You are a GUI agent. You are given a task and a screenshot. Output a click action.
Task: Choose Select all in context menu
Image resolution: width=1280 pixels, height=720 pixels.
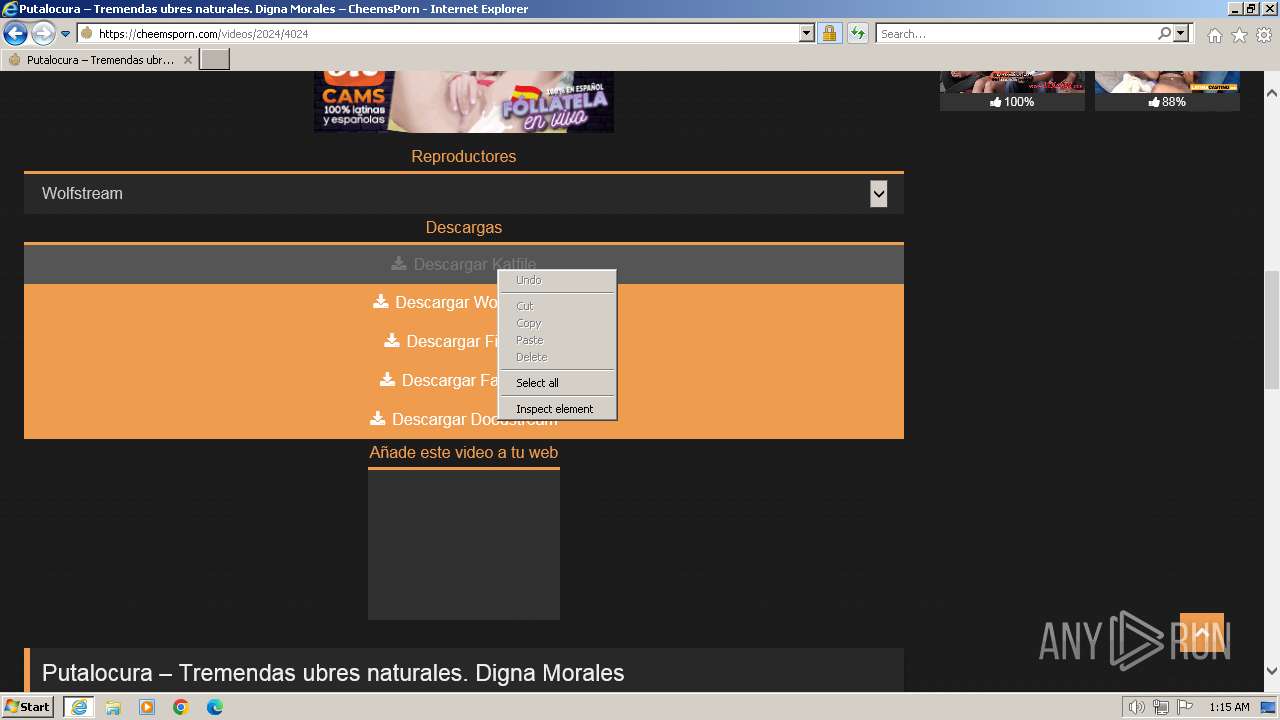click(557, 383)
